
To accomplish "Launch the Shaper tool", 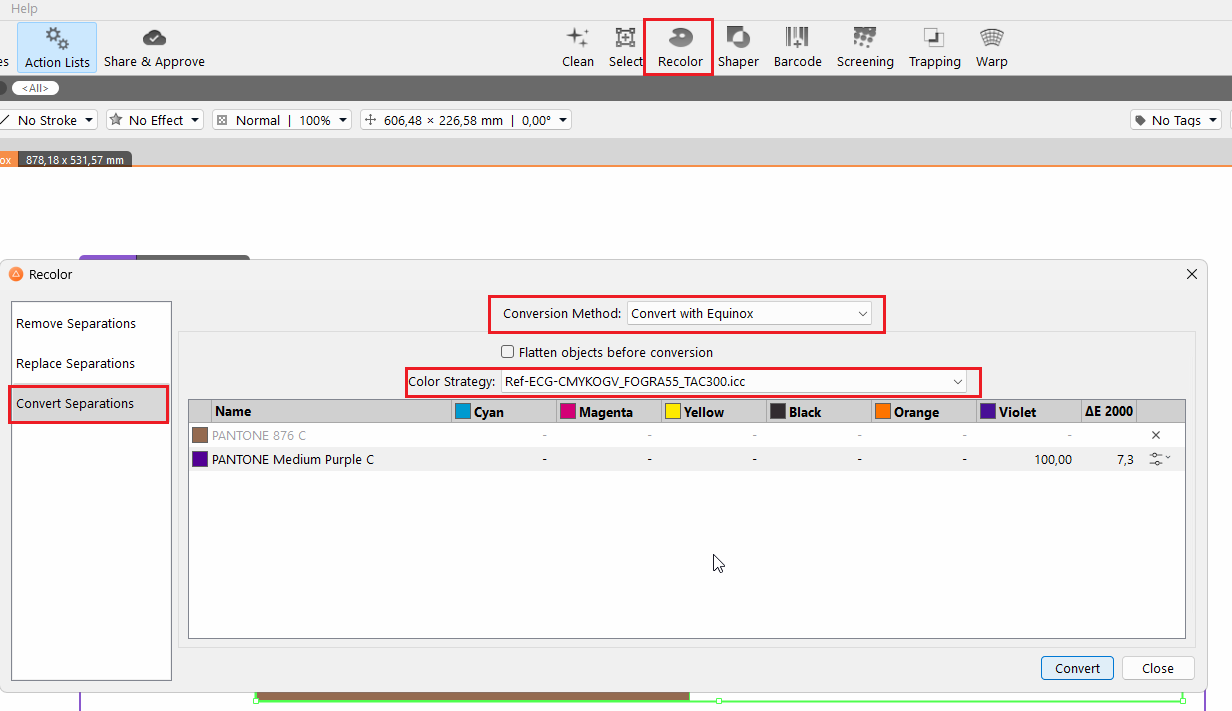I will 738,45.
